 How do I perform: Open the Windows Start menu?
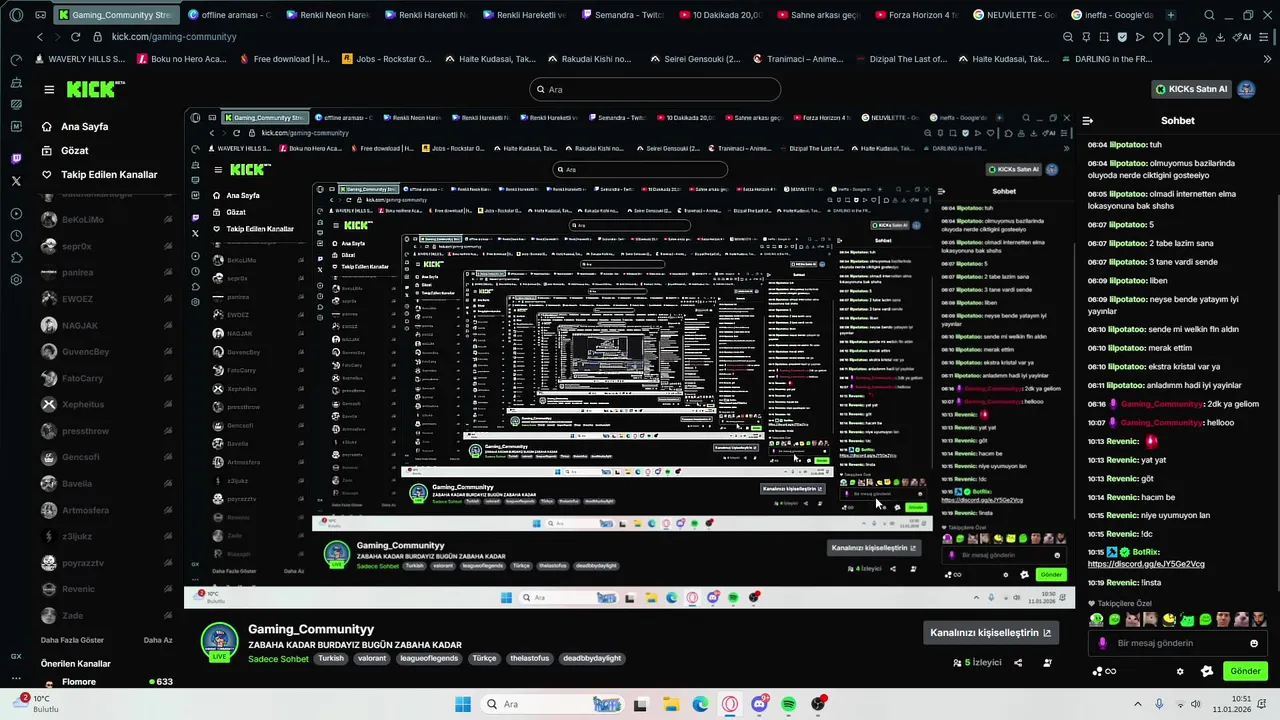[x=462, y=704]
